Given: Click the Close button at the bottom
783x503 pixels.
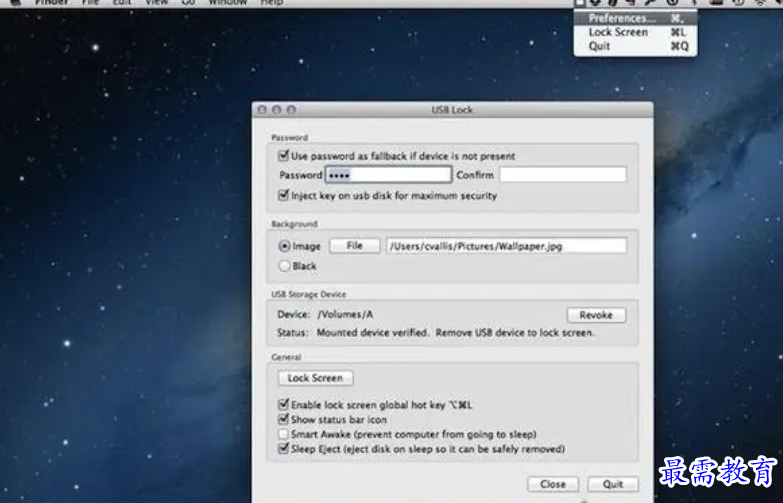Looking at the screenshot, I should click(x=553, y=484).
